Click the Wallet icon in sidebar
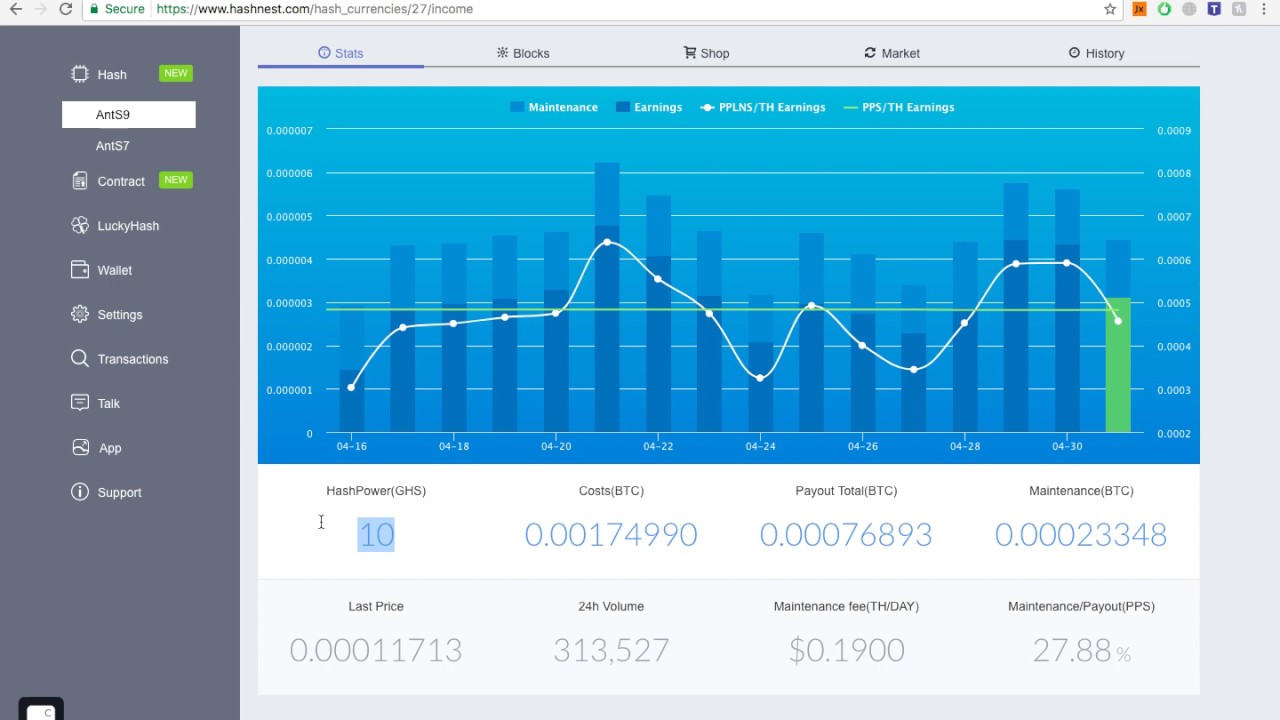 (x=80, y=270)
